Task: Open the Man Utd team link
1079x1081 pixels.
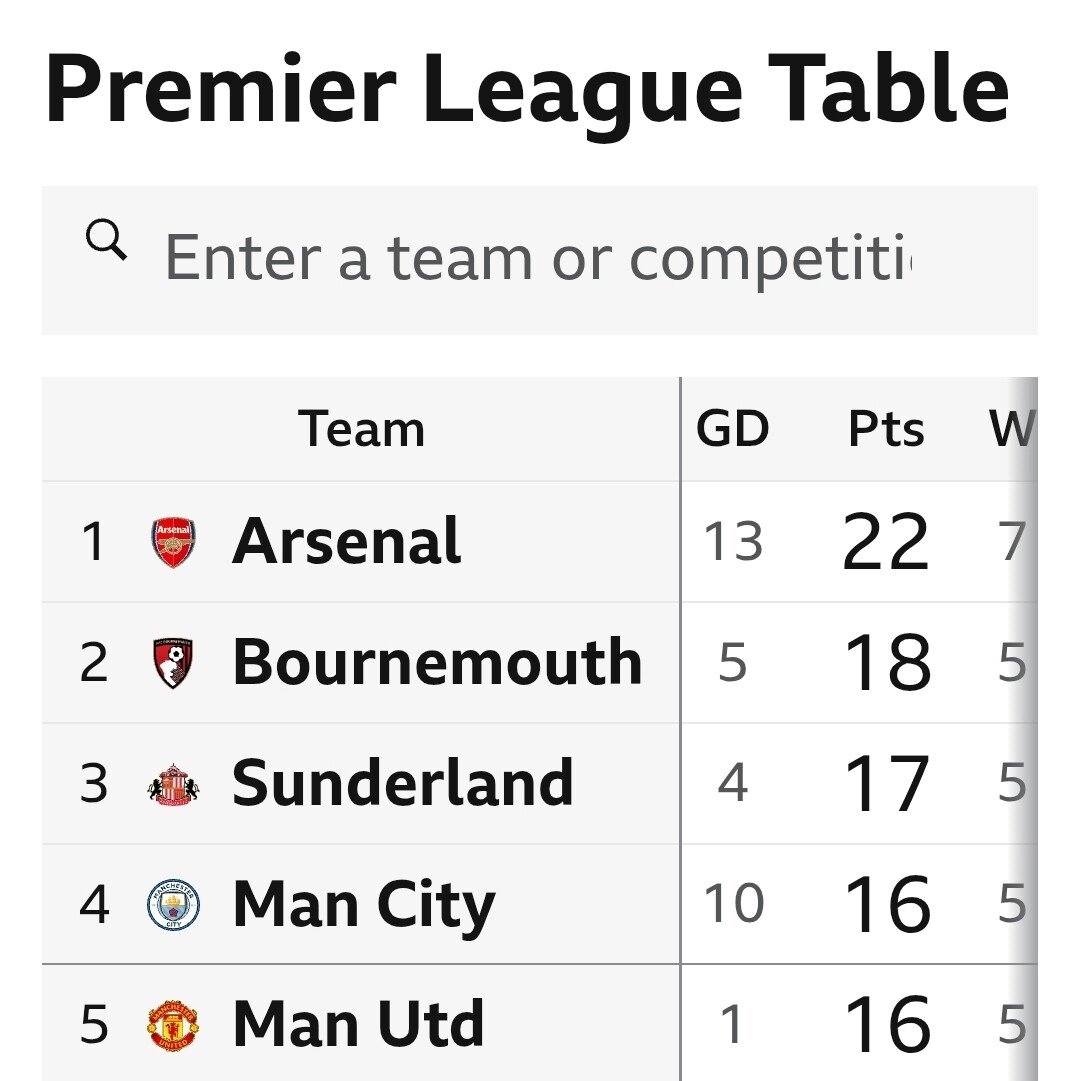Action: 358,1026
